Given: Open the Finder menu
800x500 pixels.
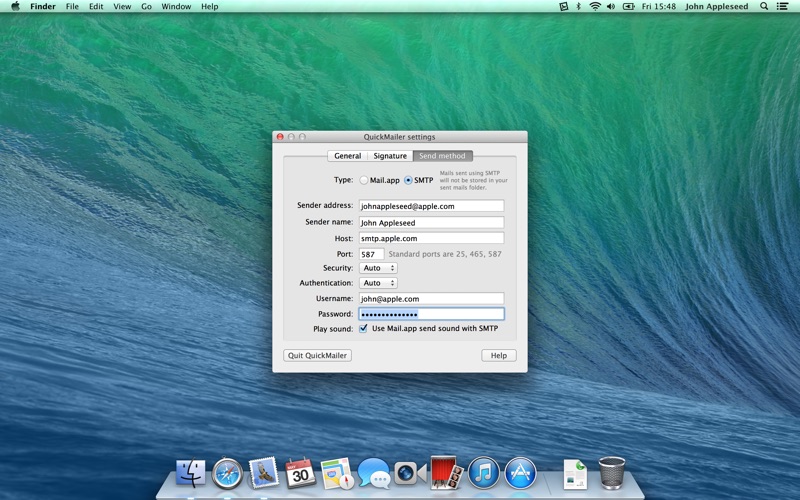Looking at the screenshot, I should [x=43, y=6].
